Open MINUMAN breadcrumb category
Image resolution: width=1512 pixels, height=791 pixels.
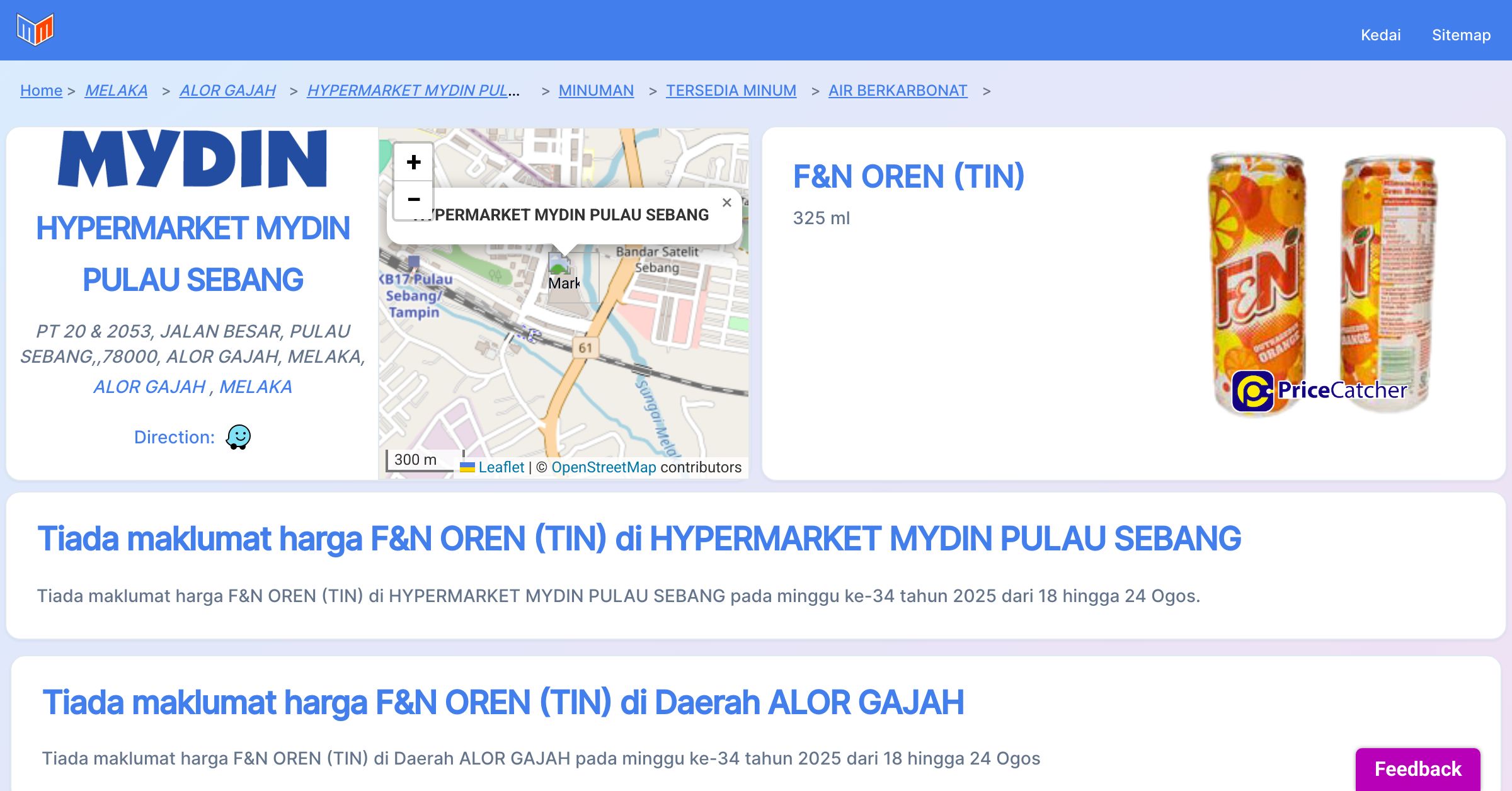pos(596,90)
